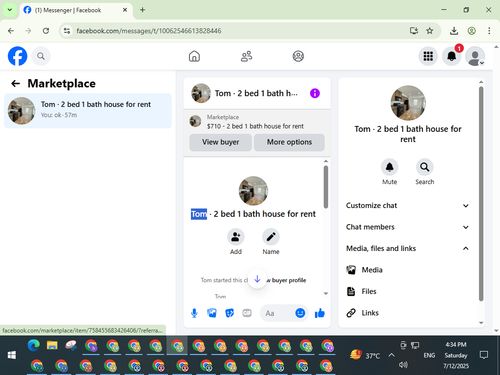Bookmark this page star icon
The width and height of the screenshot is (500, 375).
[x=430, y=31]
